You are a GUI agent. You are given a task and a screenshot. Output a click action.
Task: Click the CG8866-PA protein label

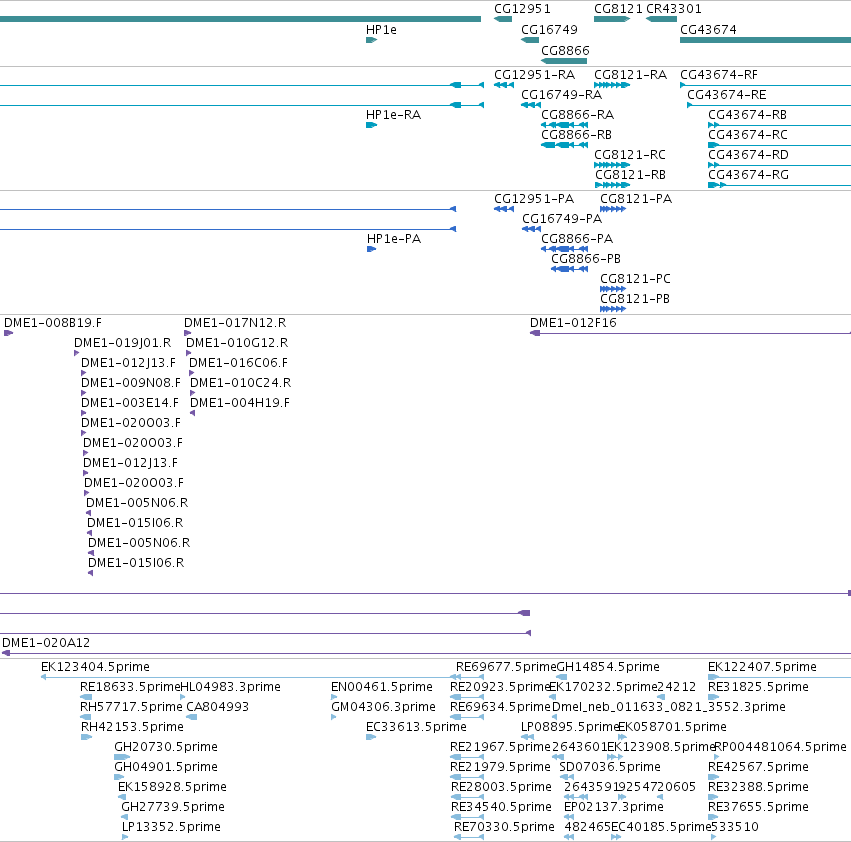577,239
